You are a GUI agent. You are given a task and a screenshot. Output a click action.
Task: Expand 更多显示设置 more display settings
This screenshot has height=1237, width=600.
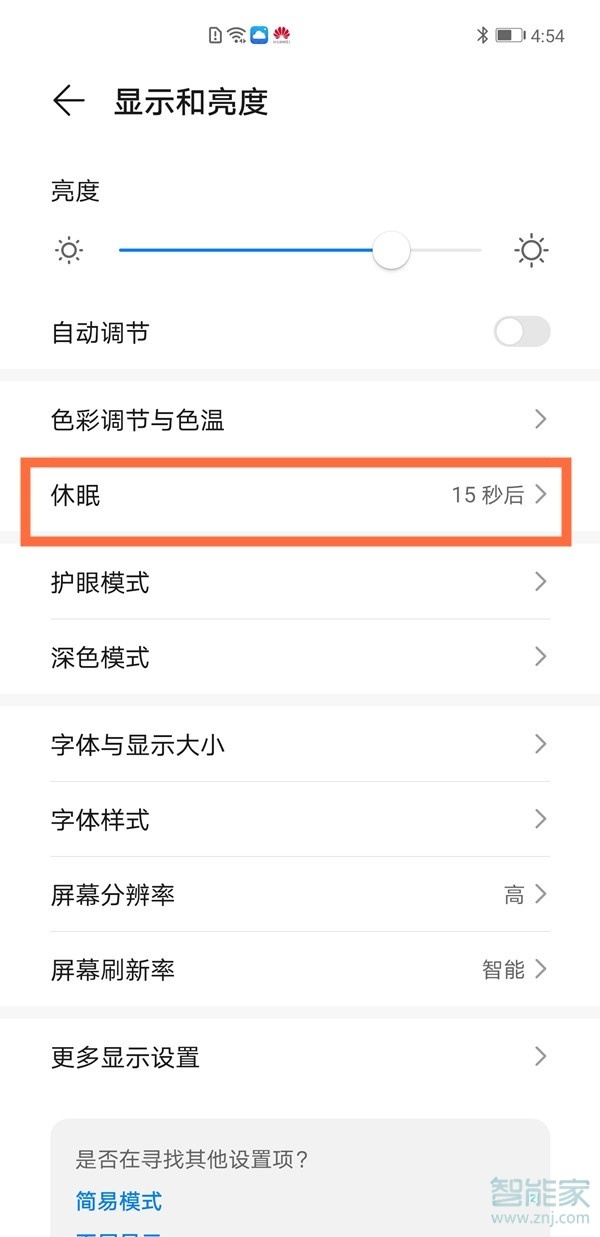(300, 1056)
